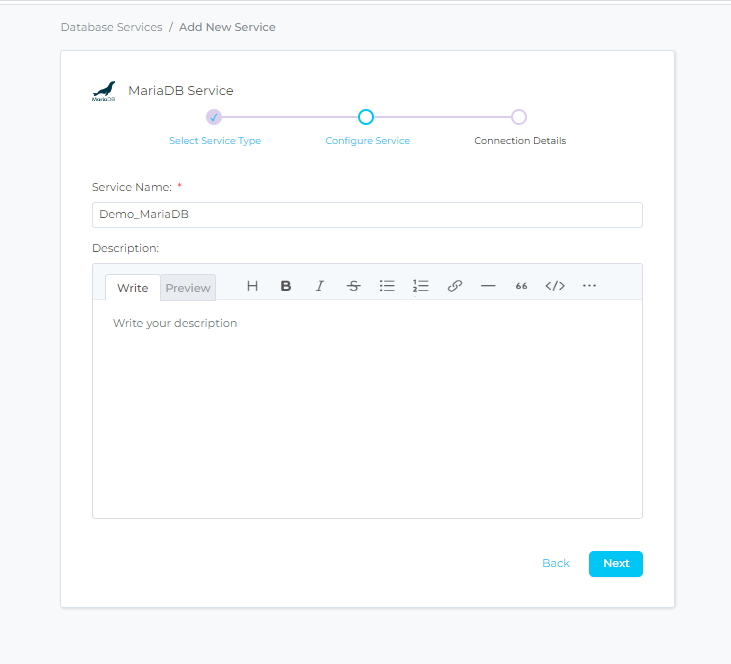The height and width of the screenshot is (664, 731).
Task: Click the Connection Details step circle
Action: point(519,117)
